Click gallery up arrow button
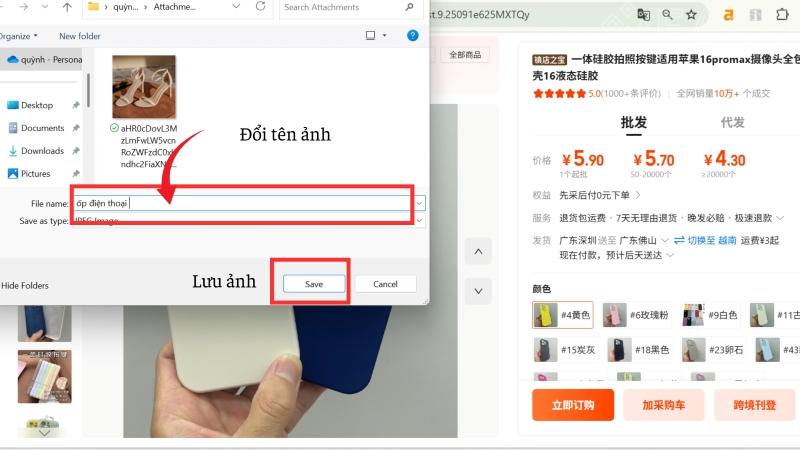800x450 pixels. [478, 252]
